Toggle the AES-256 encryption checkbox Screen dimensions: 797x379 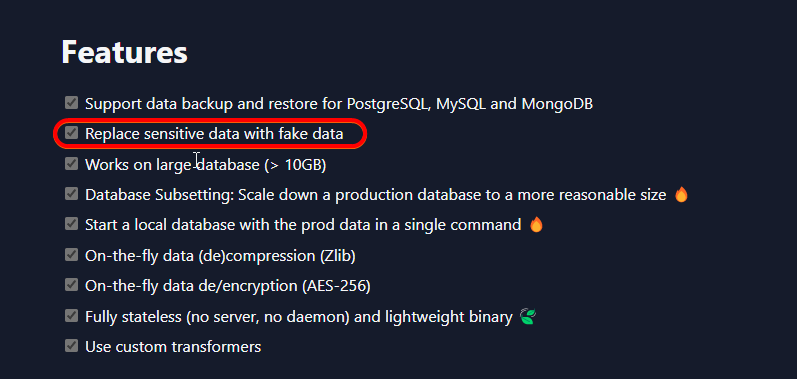71,285
